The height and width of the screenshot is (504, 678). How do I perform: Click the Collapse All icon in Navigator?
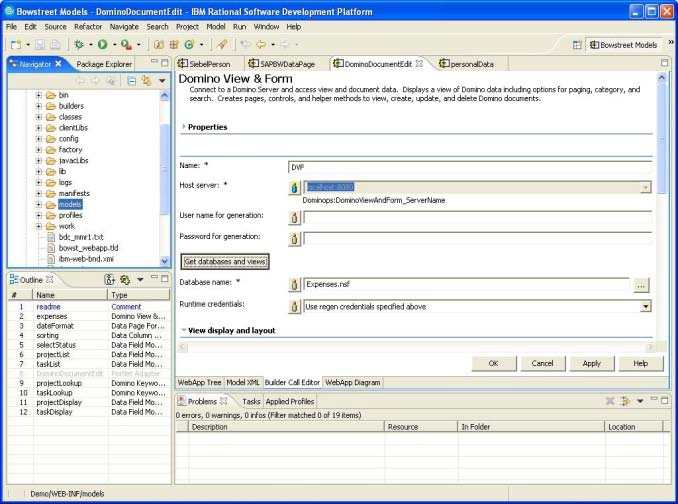tap(132, 81)
